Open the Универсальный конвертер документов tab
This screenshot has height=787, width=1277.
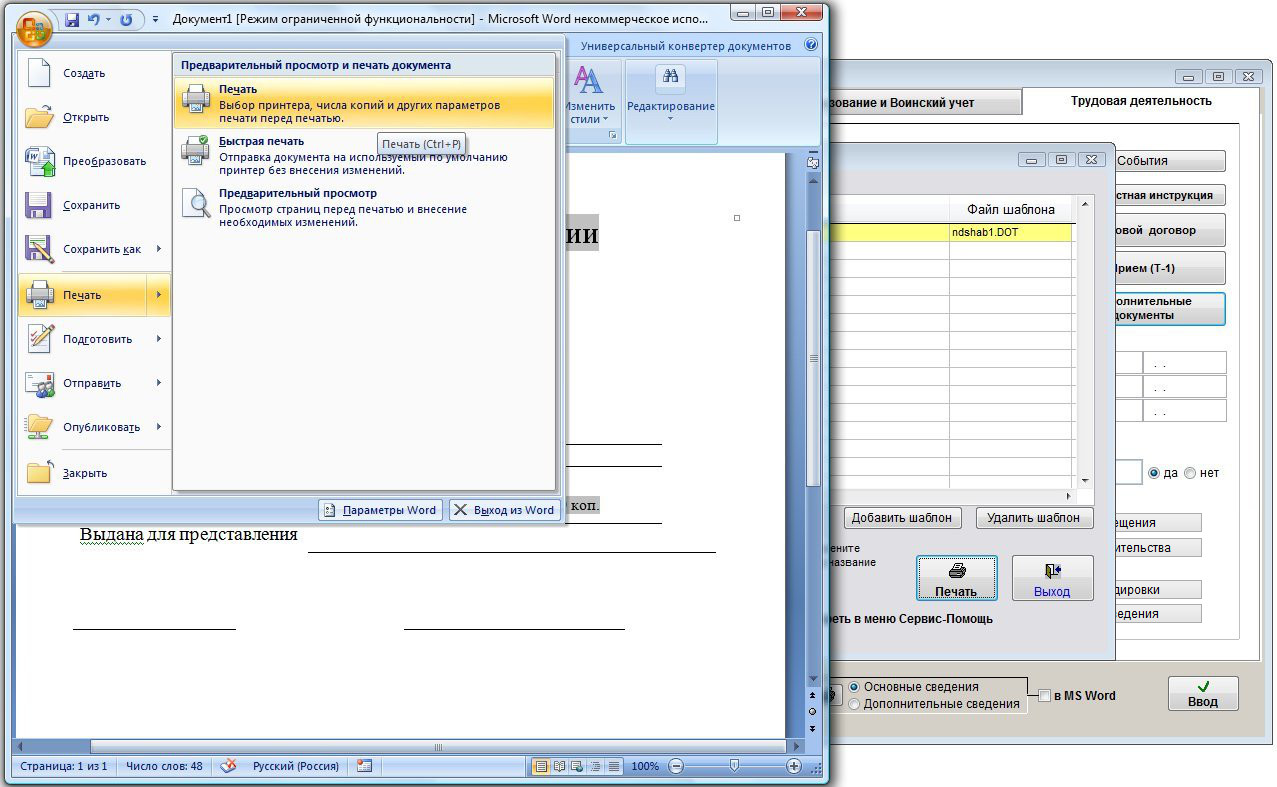click(x=686, y=46)
